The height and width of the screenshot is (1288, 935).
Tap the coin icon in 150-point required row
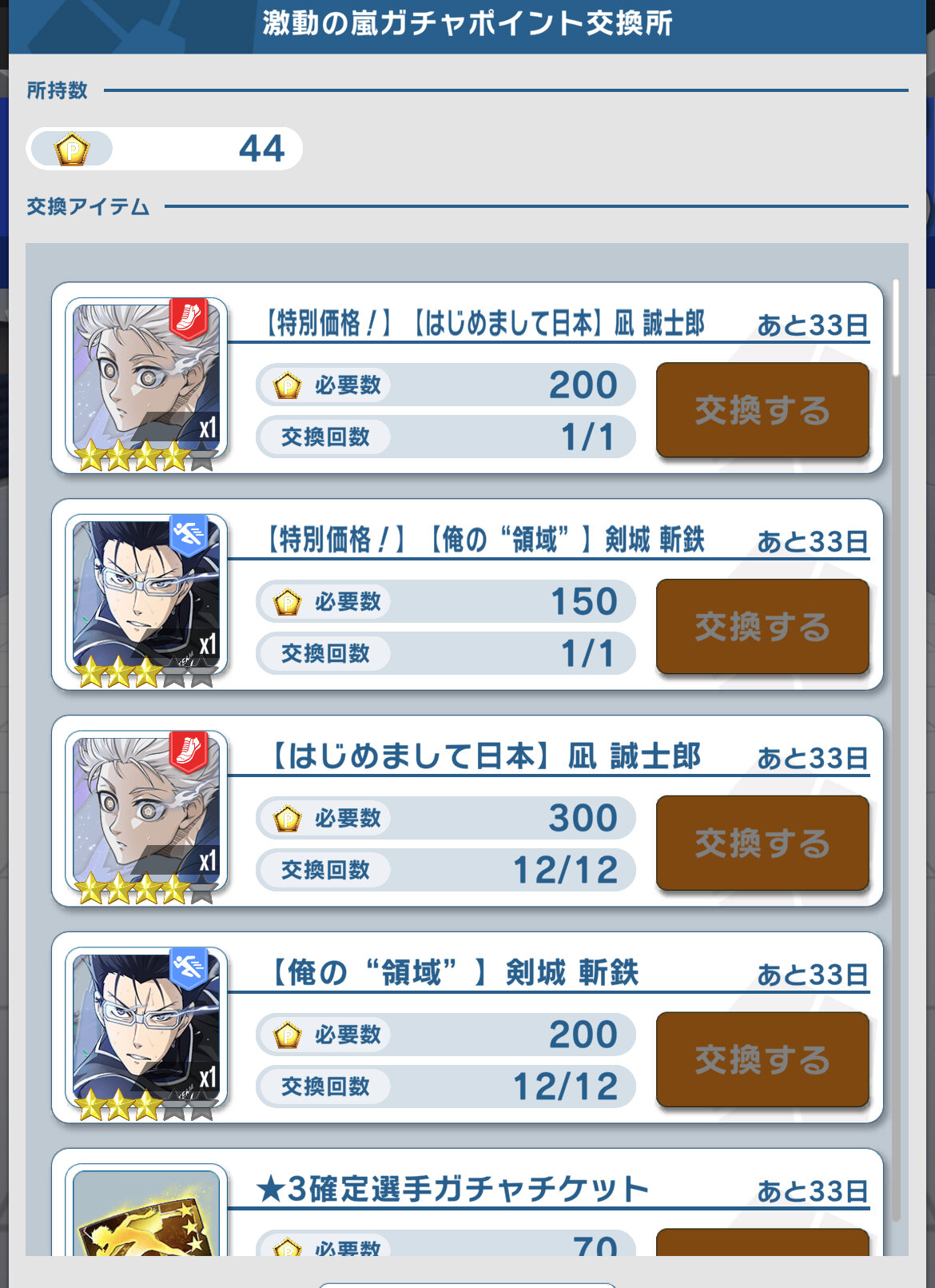click(x=287, y=602)
